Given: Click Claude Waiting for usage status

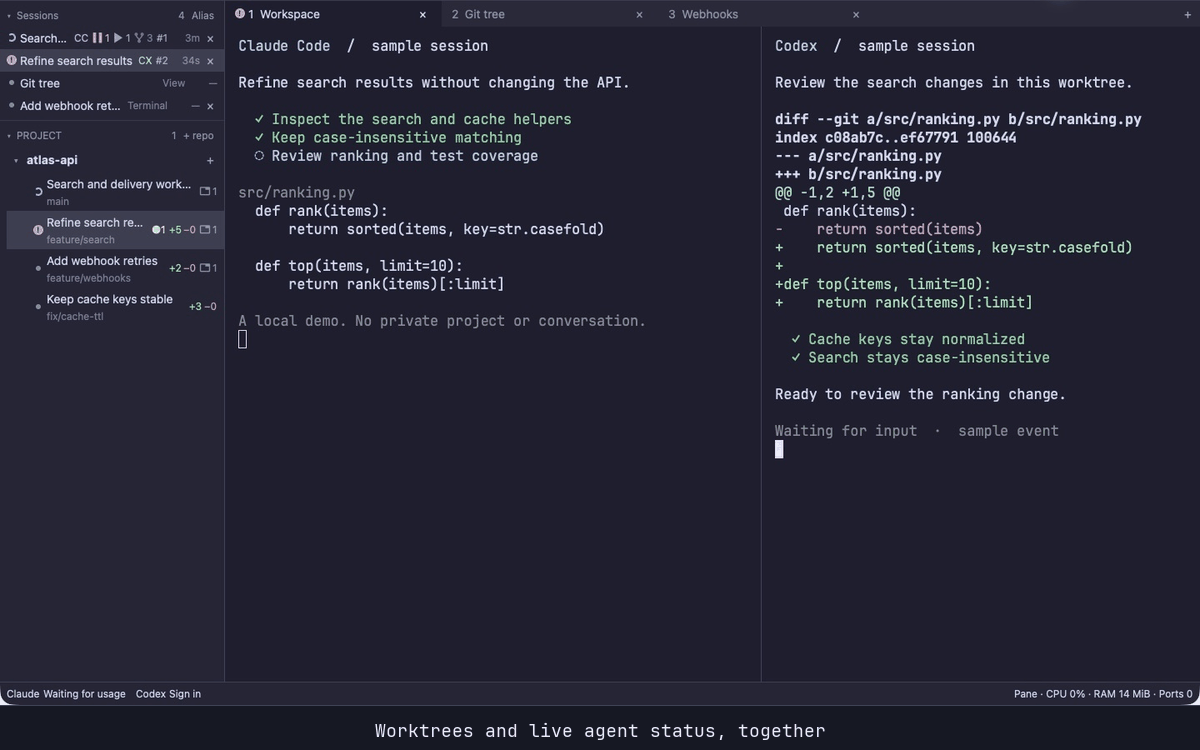Looking at the screenshot, I should (x=66, y=694).
